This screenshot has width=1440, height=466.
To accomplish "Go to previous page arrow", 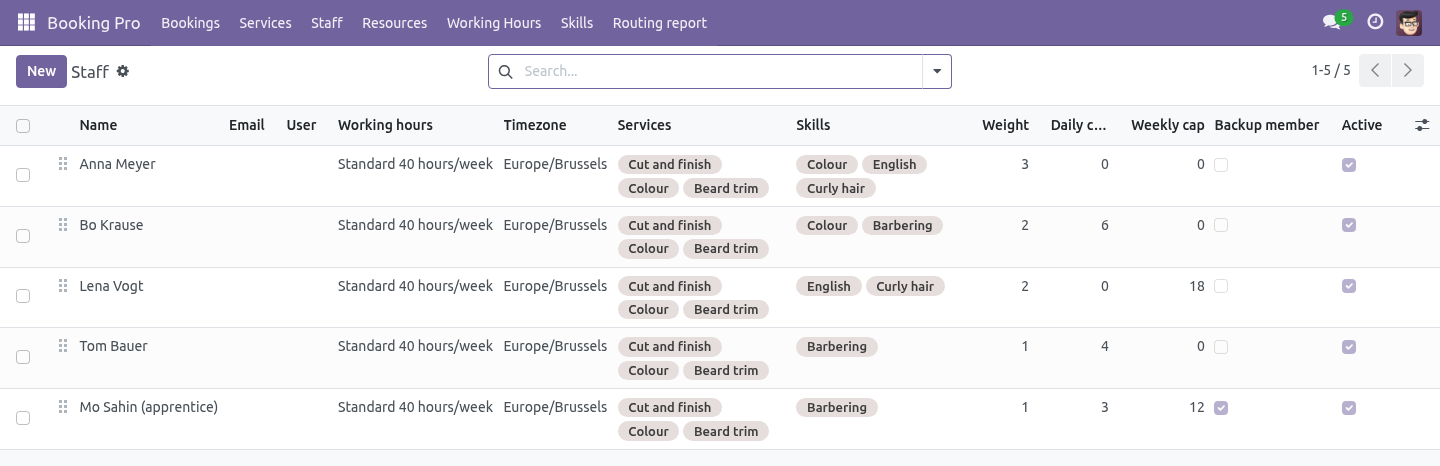I will [x=1376, y=70].
